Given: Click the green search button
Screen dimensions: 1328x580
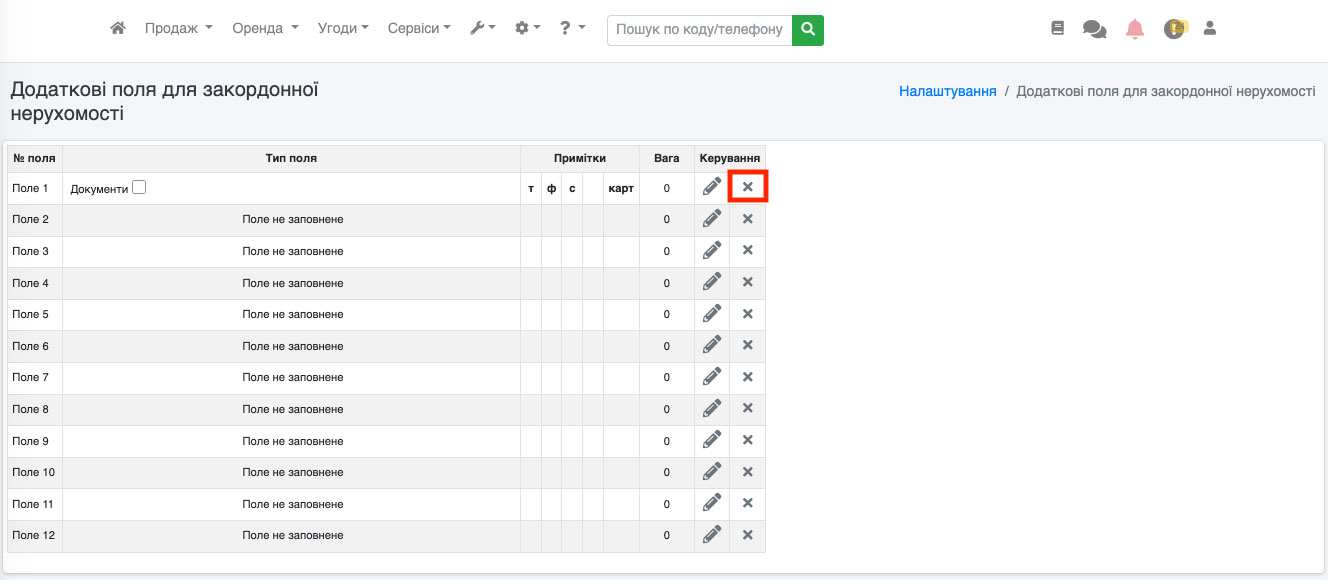Looking at the screenshot, I should [807, 30].
